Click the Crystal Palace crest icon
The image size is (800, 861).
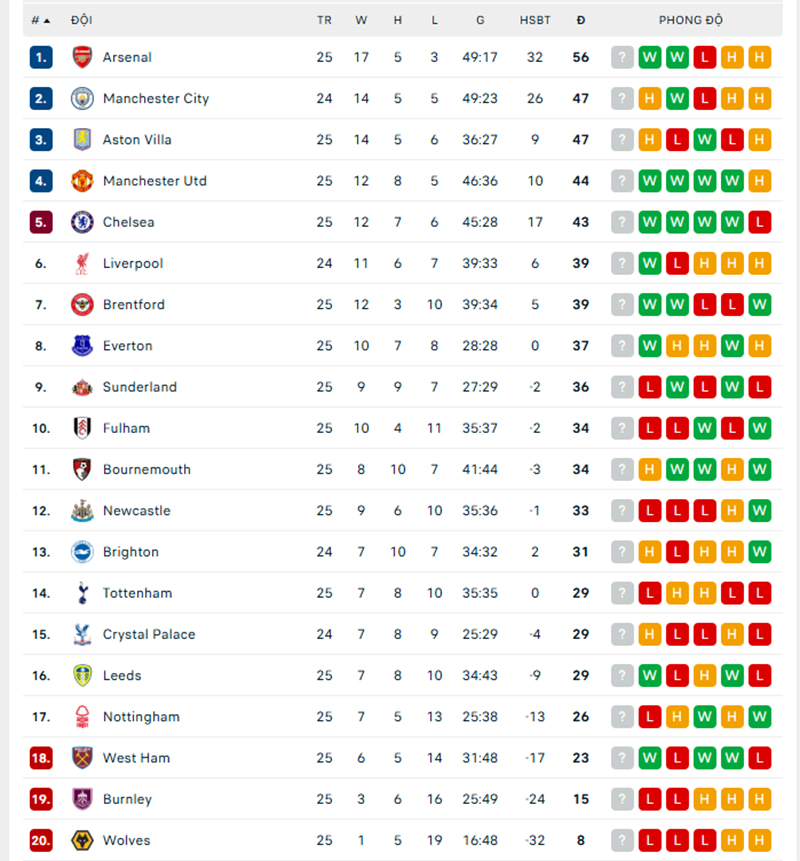pyautogui.click(x=82, y=634)
